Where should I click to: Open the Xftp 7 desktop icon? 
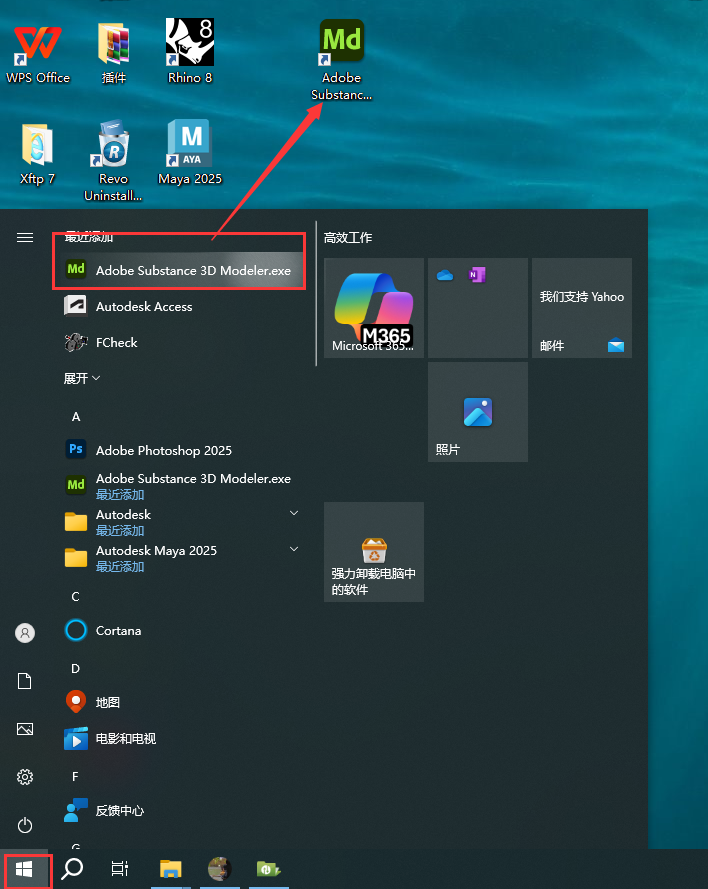[37, 154]
